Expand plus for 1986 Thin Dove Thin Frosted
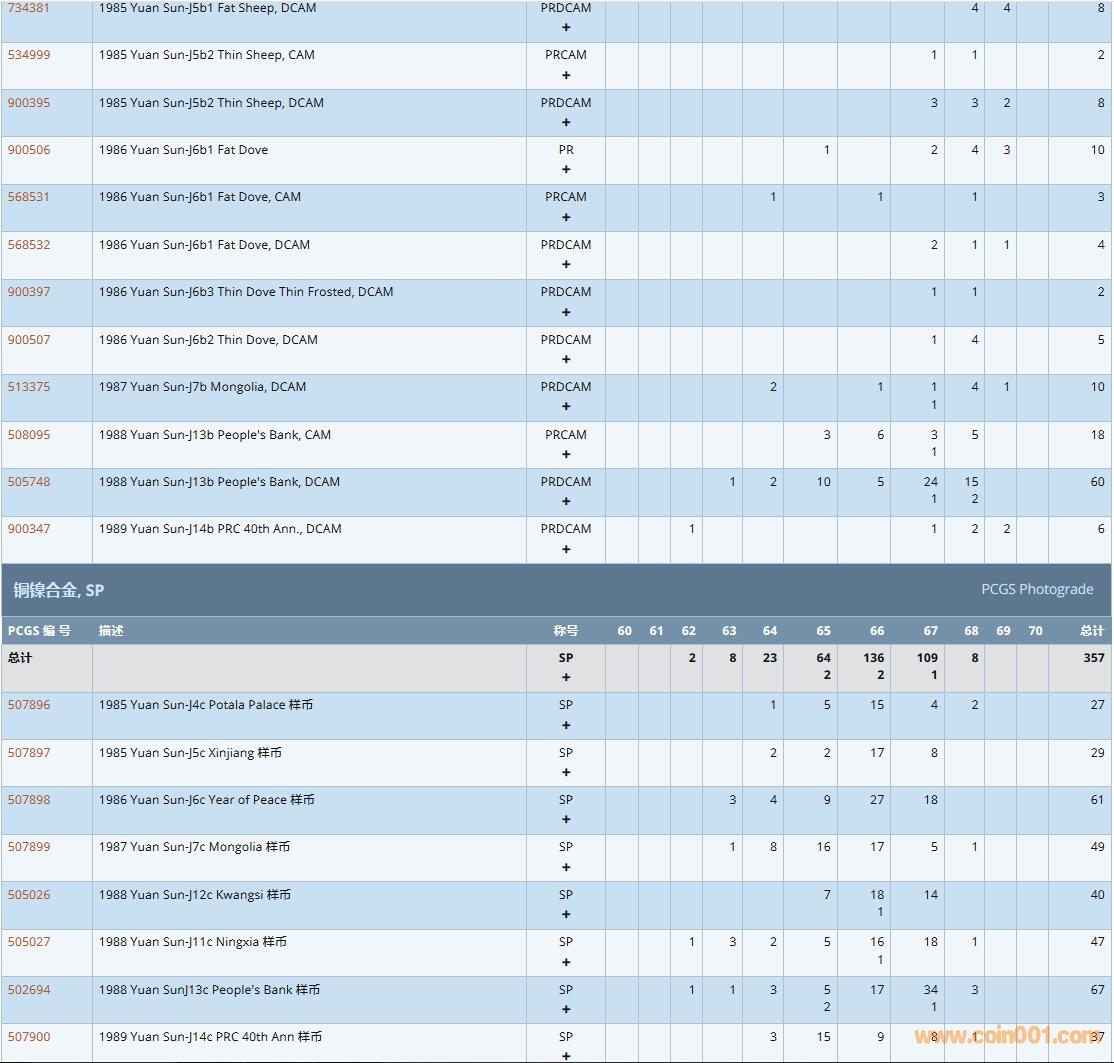Image resolution: width=1114 pixels, height=1063 pixels. 566,312
